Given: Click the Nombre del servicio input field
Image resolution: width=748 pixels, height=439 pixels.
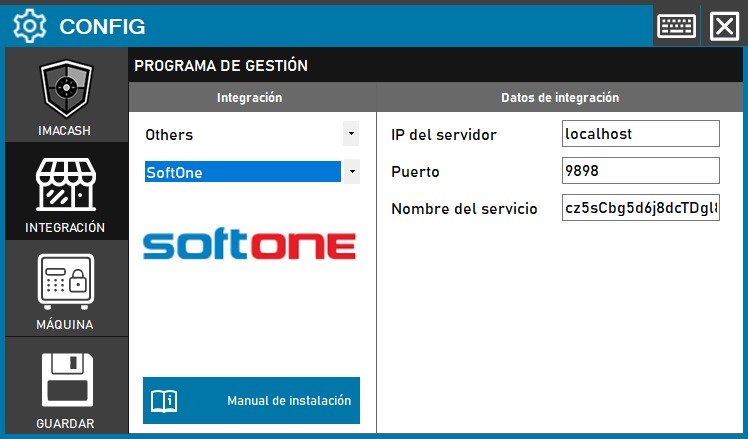Looking at the screenshot, I should pyautogui.click(x=641, y=209).
